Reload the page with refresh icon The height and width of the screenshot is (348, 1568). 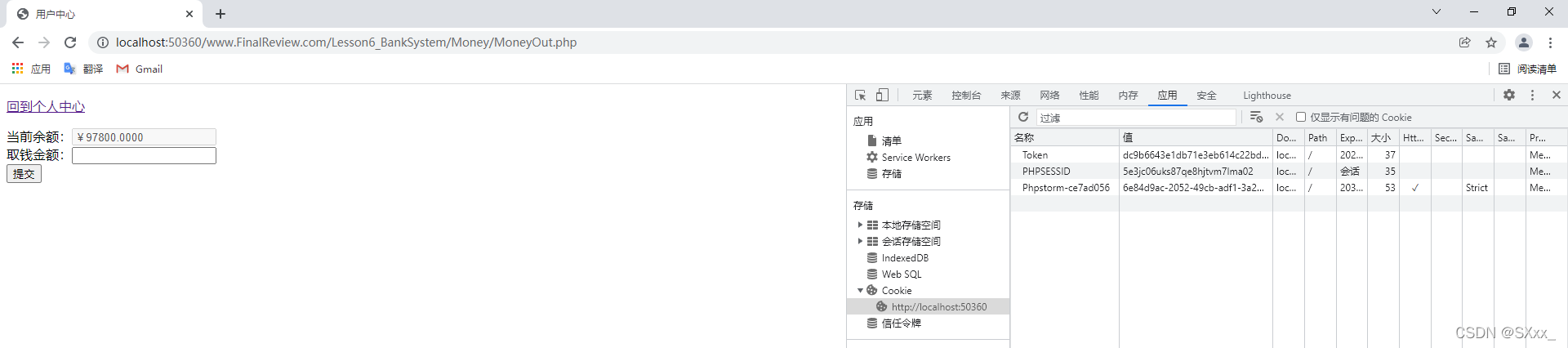tap(70, 42)
